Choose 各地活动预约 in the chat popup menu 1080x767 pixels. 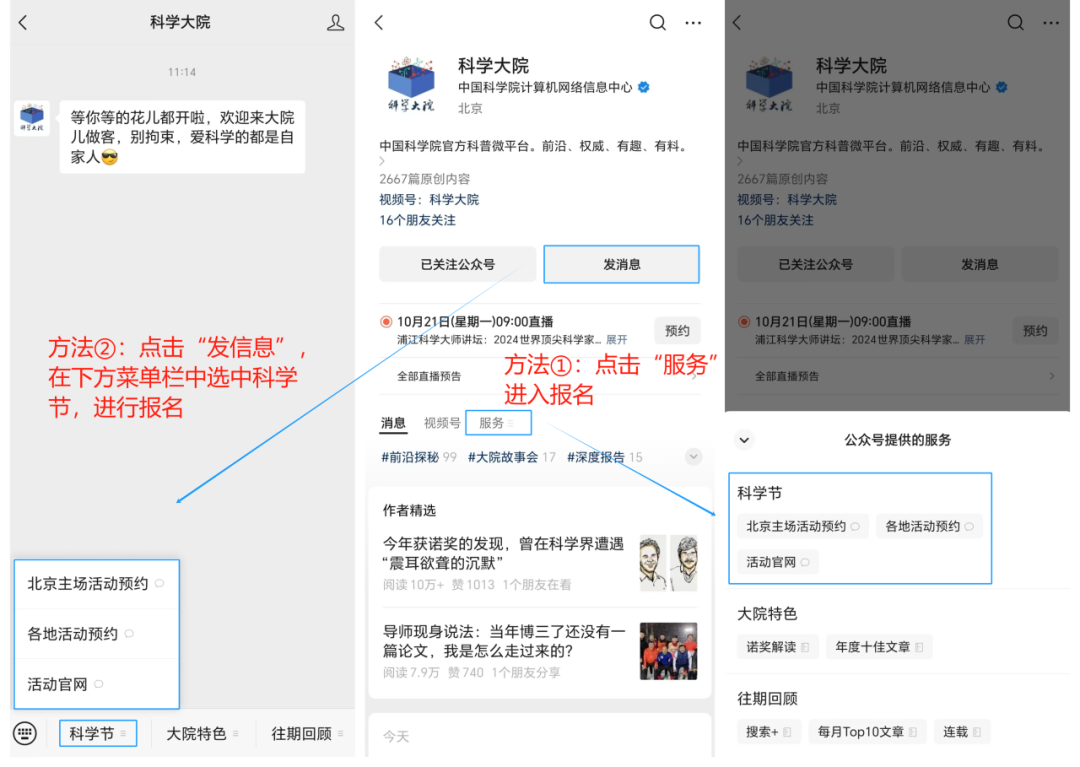click(96, 633)
